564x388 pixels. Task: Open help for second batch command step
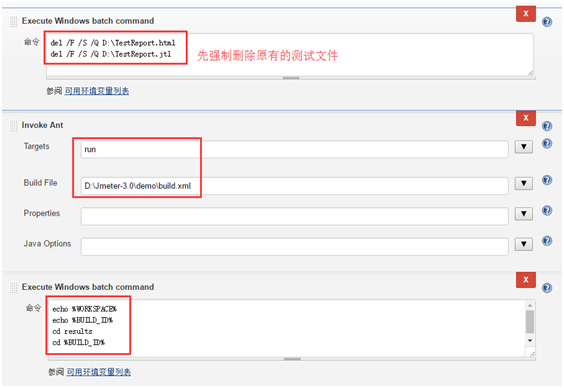[547, 288]
